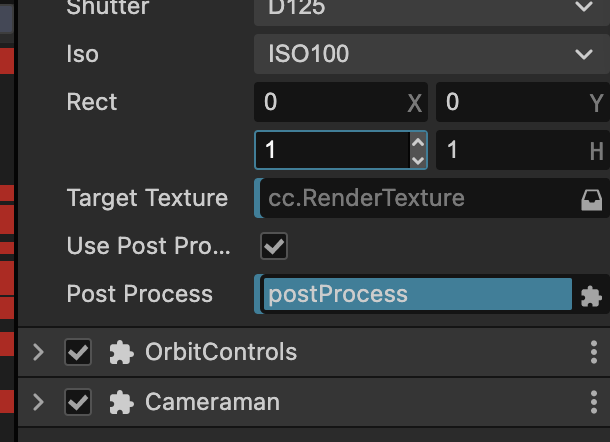The image size is (610, 442).
Task: Open the Shutter dropdown showing D125
Action: tap(431, 8)
